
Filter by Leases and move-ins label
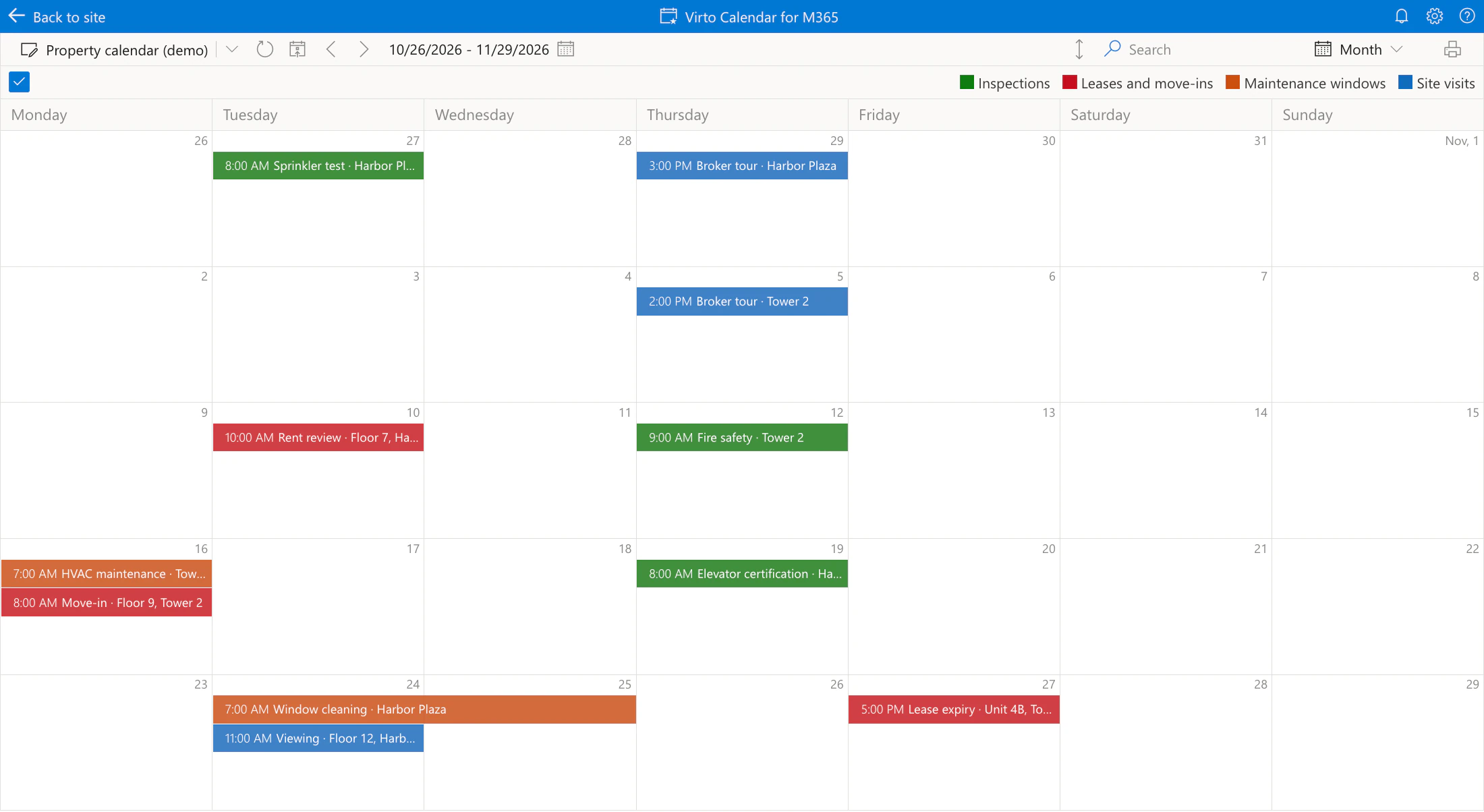pos(1147,83)
